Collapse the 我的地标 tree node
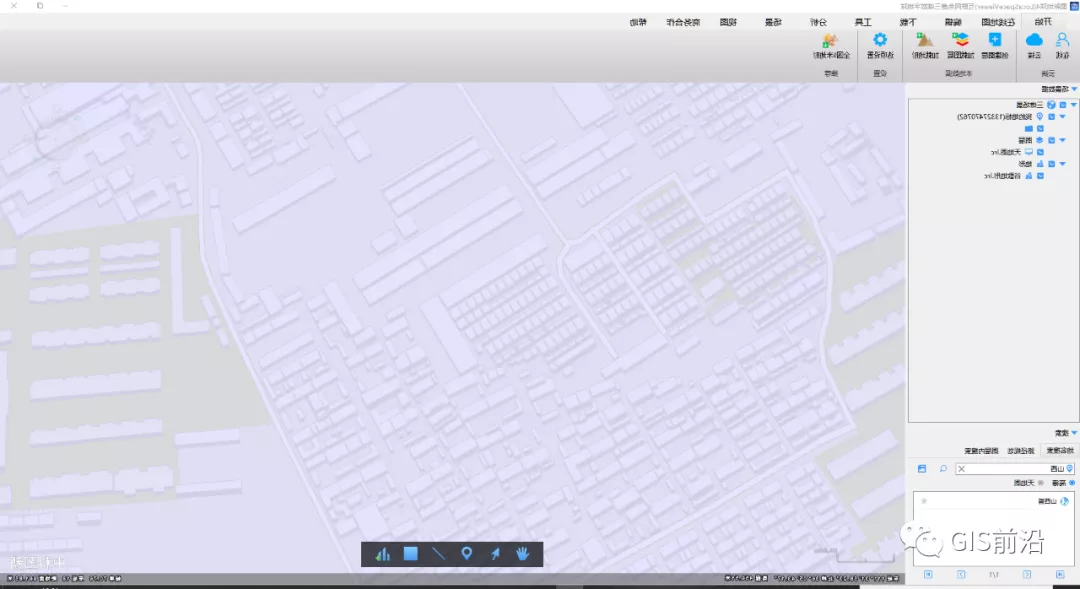 pyautogui.click(x=1062, y=116)
